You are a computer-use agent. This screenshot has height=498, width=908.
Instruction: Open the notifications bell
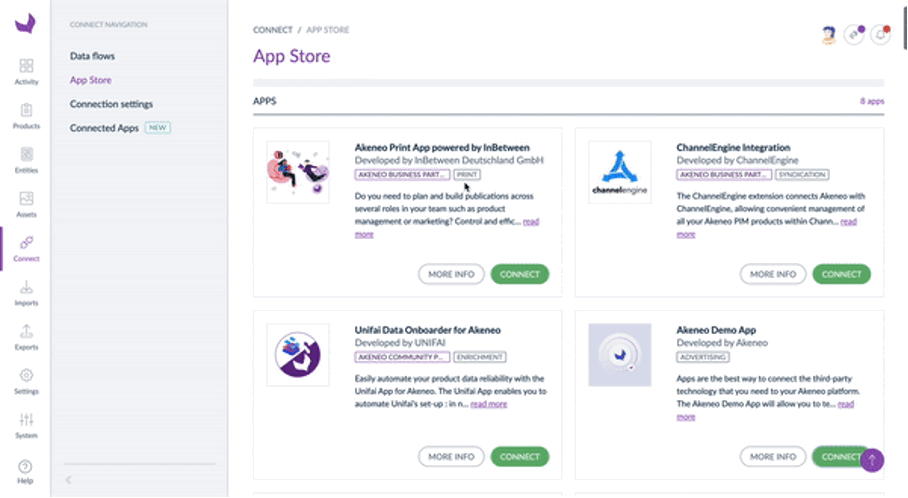point(880,34)
